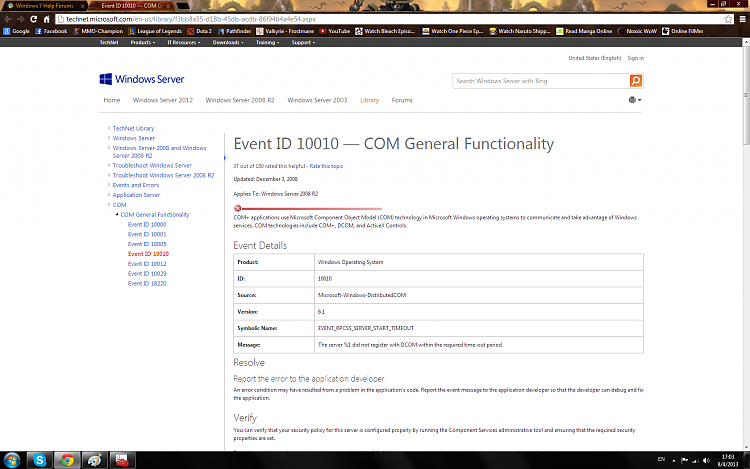Open Watch One Piece bookmark

click(452, 31)
